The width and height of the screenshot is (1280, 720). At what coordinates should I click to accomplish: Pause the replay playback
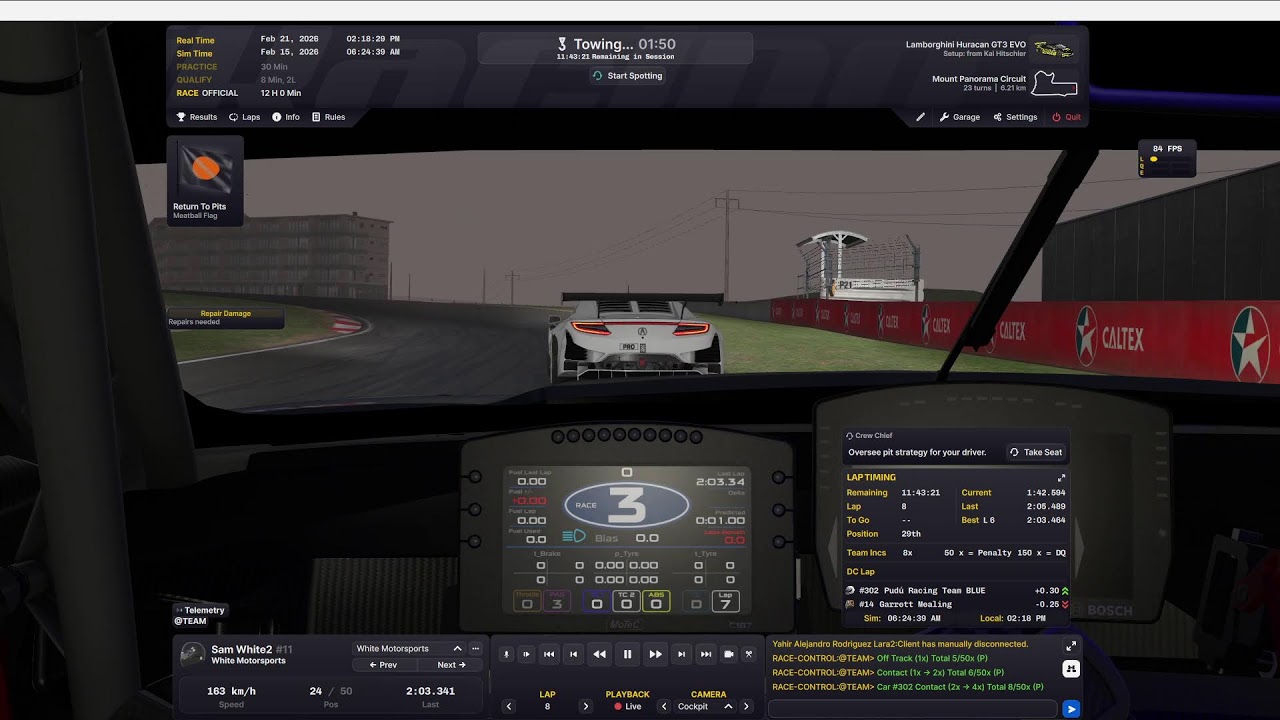pyautogui.click(x=628, y=654)
